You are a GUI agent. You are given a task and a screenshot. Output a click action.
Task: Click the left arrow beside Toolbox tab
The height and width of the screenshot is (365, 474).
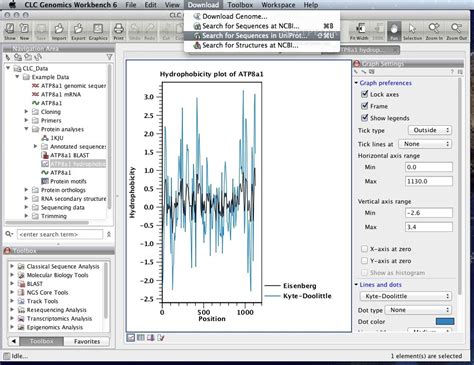[14, 341]
